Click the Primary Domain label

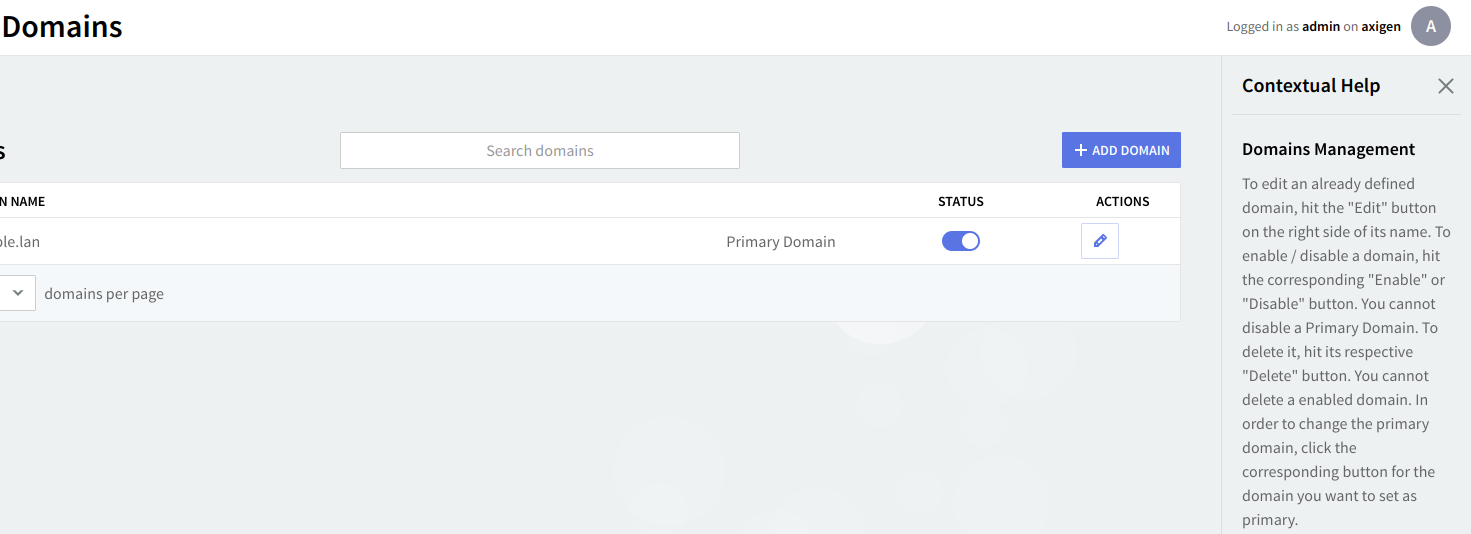780,241
